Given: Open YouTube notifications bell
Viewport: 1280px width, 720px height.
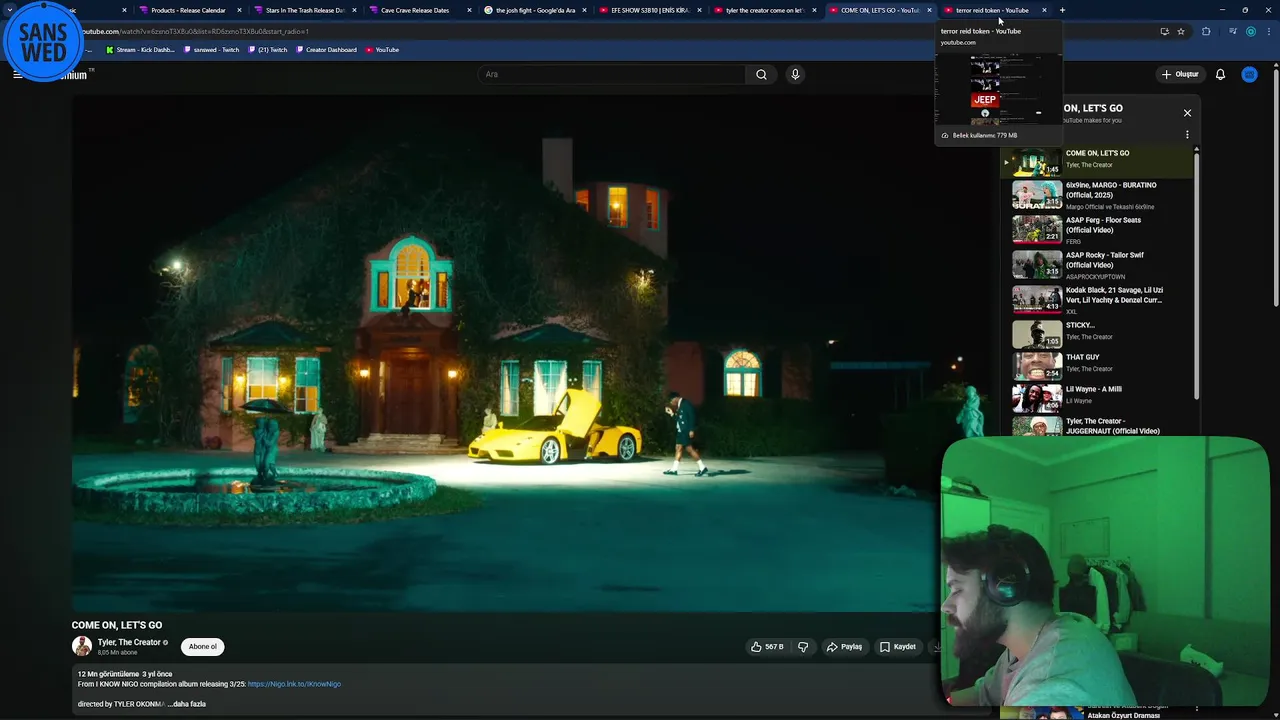Looking at the screenshot, I should 1220,74.
